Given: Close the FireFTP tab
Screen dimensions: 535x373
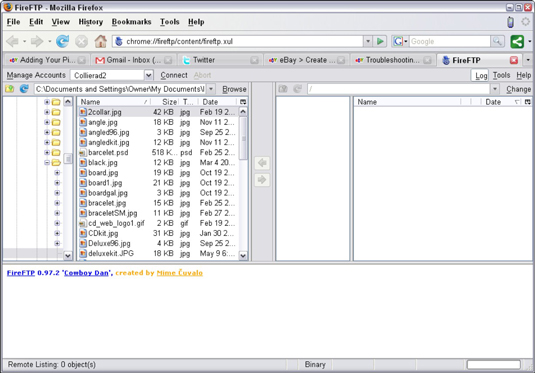Looking at the screenshot, I should coord(514,60).
